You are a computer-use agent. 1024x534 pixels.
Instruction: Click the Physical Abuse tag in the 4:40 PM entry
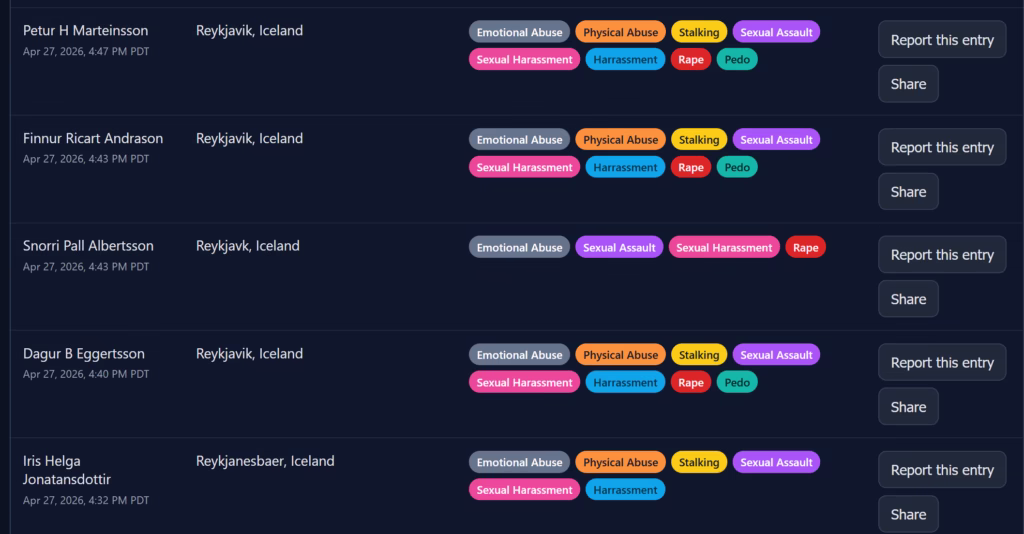(x=620, y=355)
